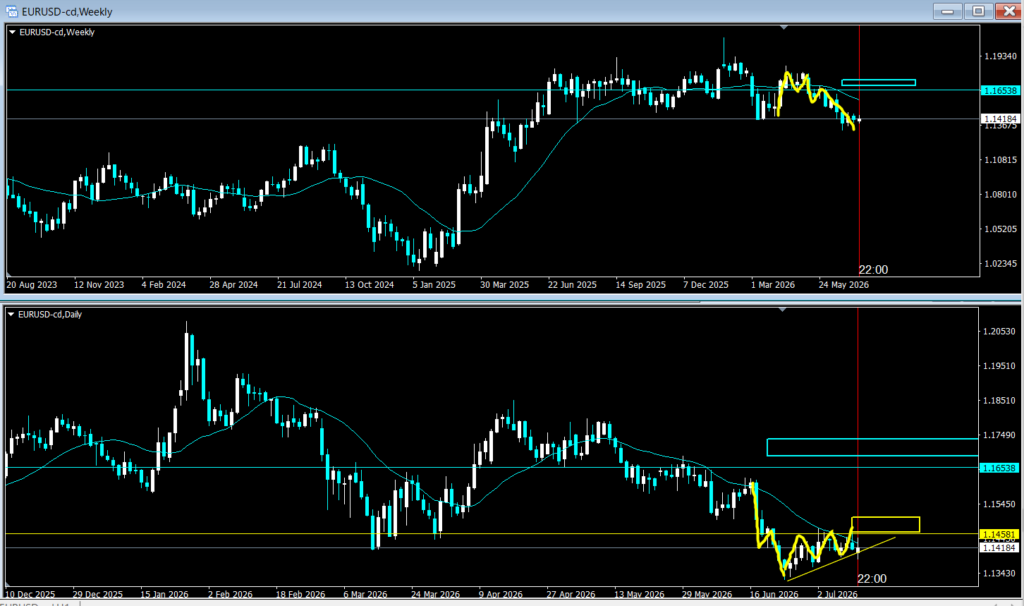Maximize the EURUSD-cd,Weekly chart window
1024x606 pixels.
(x=978, y=11)
